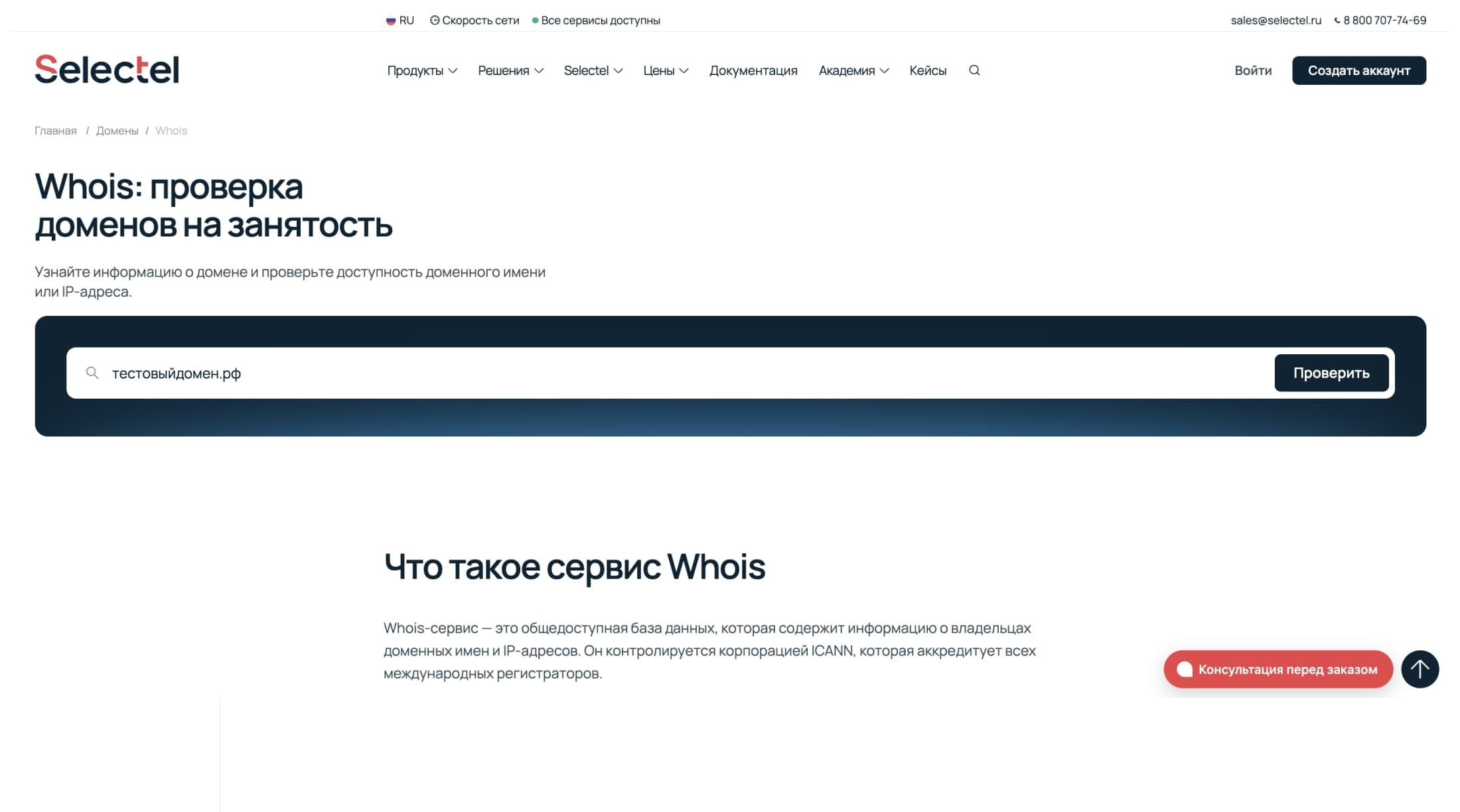Focus the domain name input field
The height and width of the screenshot is (812, 1460).
tap(664, 373)
